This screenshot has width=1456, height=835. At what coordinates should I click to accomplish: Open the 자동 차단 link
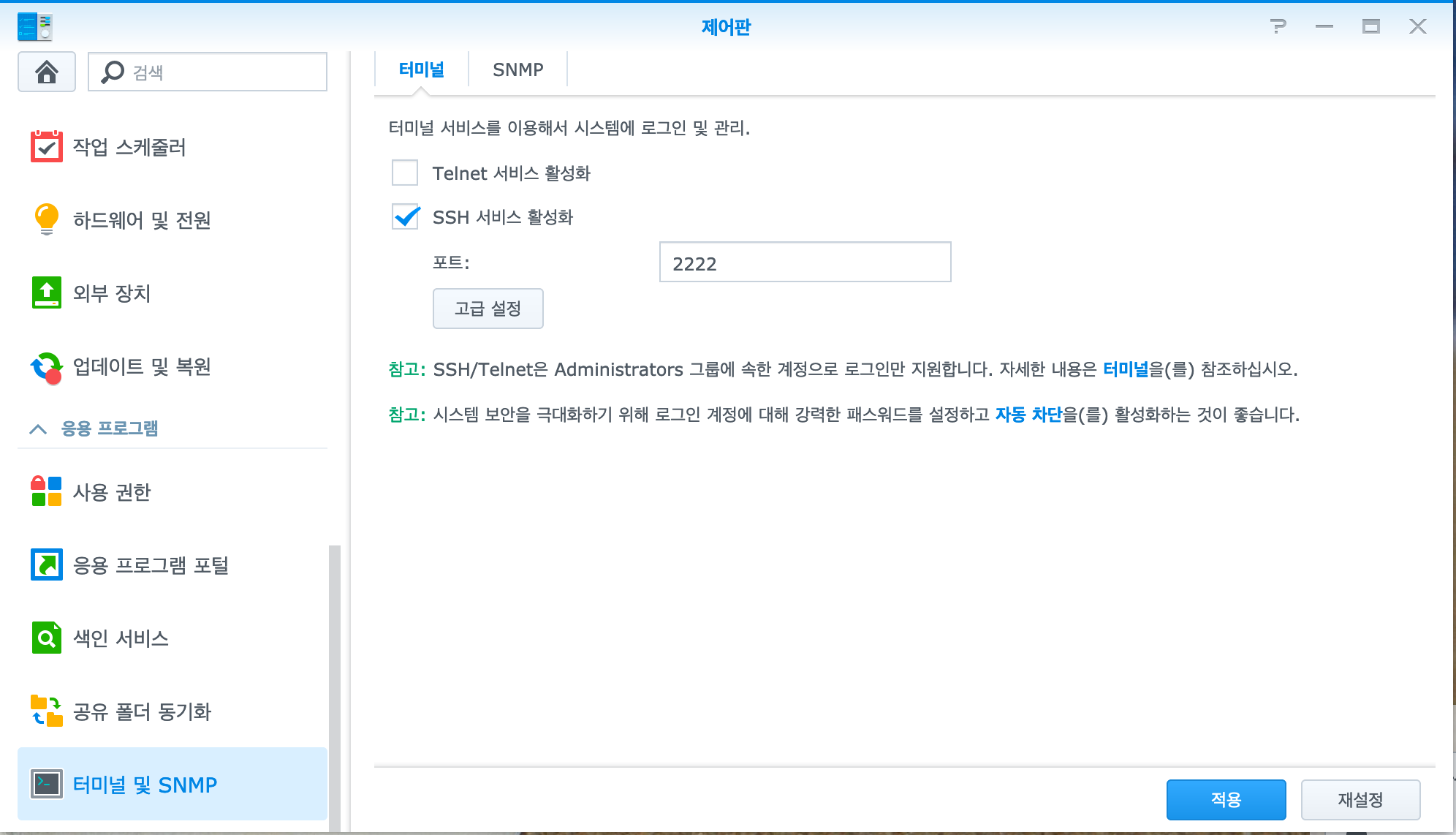pyautogui.click(x=1028, y=415)
